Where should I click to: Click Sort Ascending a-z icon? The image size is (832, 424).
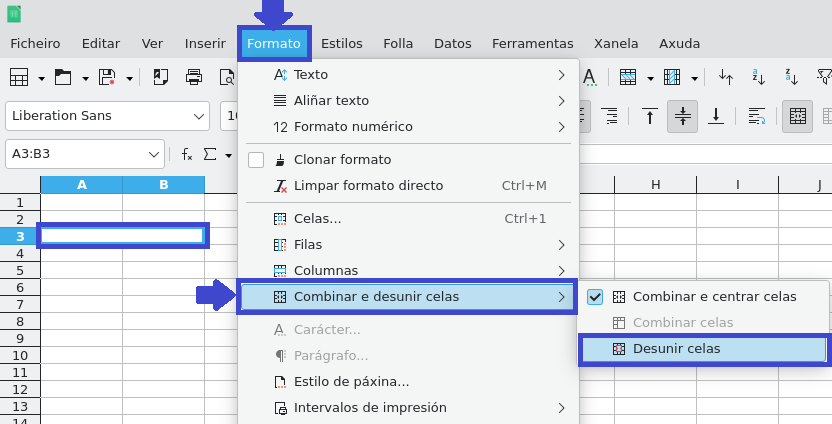[759, 77]
